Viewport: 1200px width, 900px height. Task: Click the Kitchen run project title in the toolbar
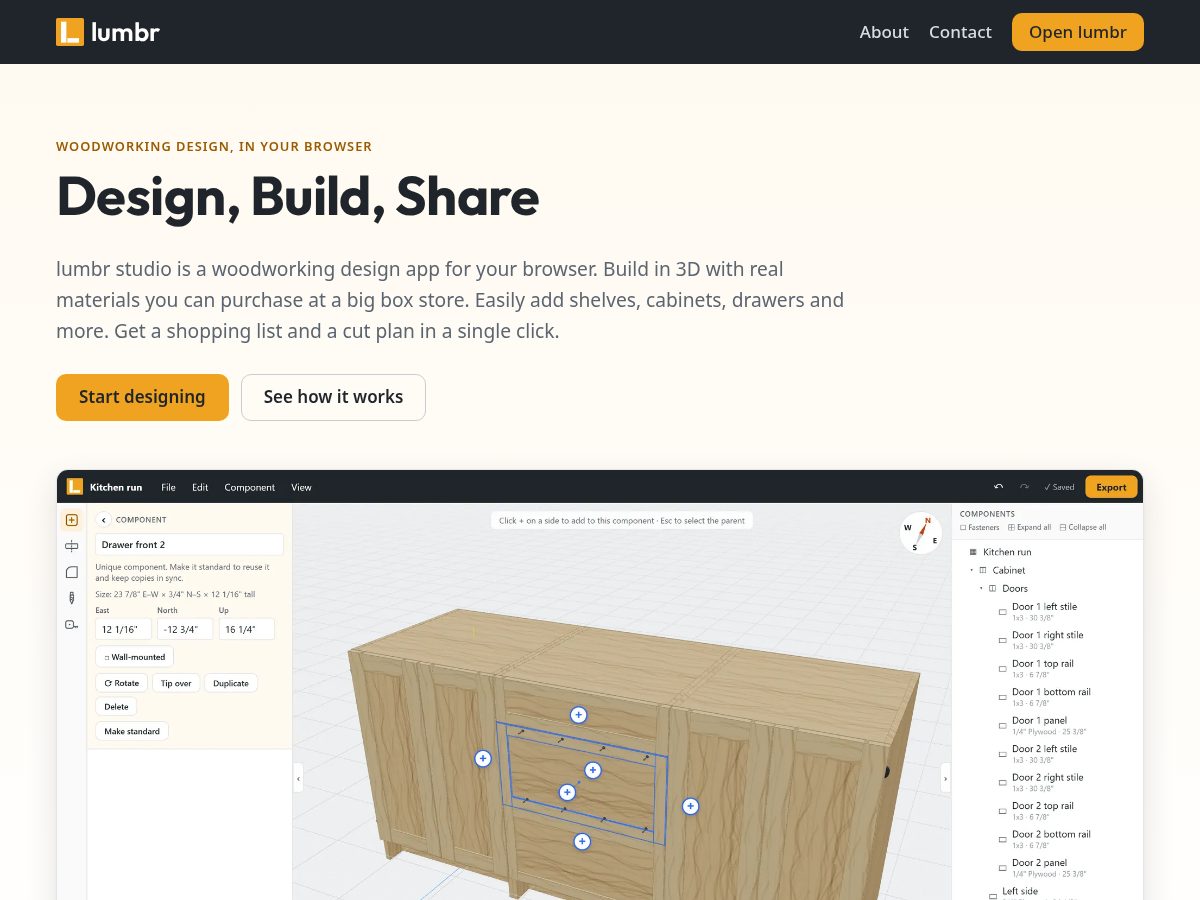pyautogui.click(x=116, y=487)
